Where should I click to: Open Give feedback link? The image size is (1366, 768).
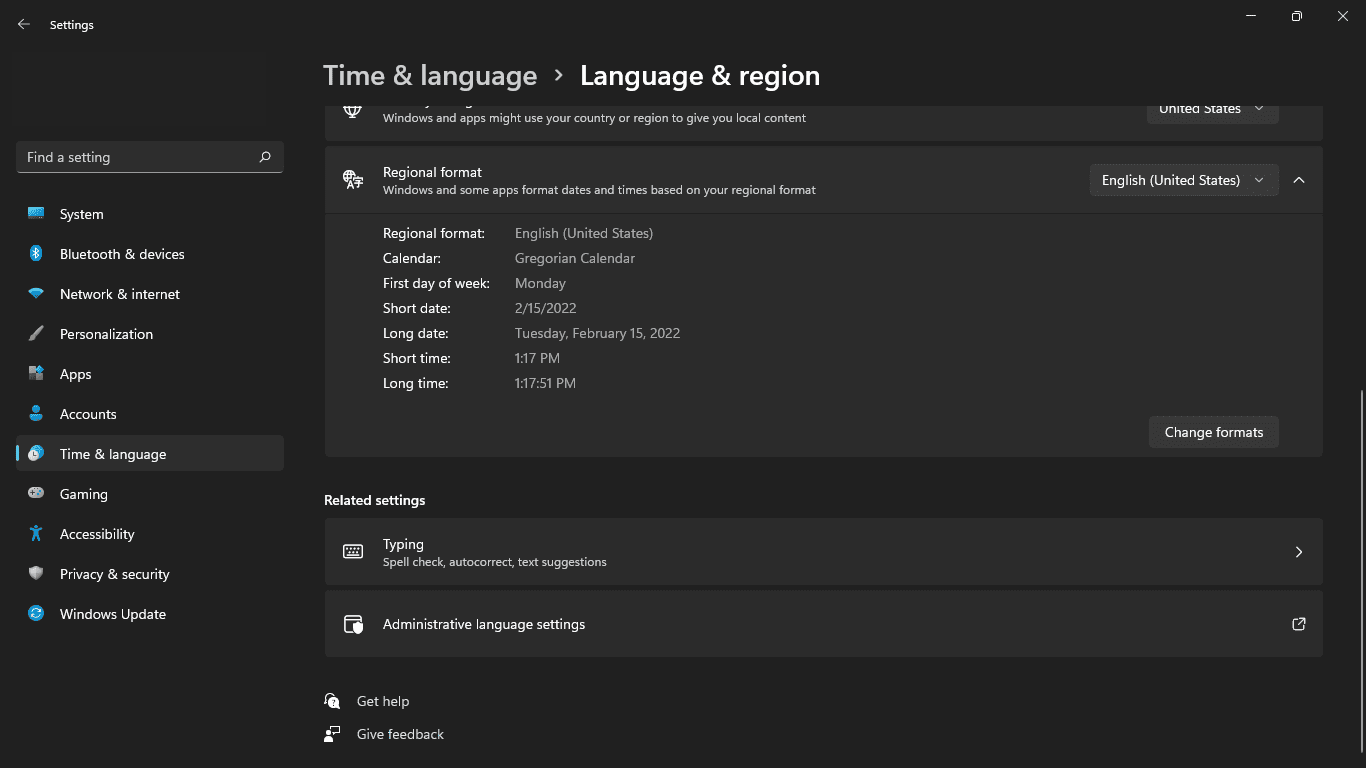(x=400, y=734)
